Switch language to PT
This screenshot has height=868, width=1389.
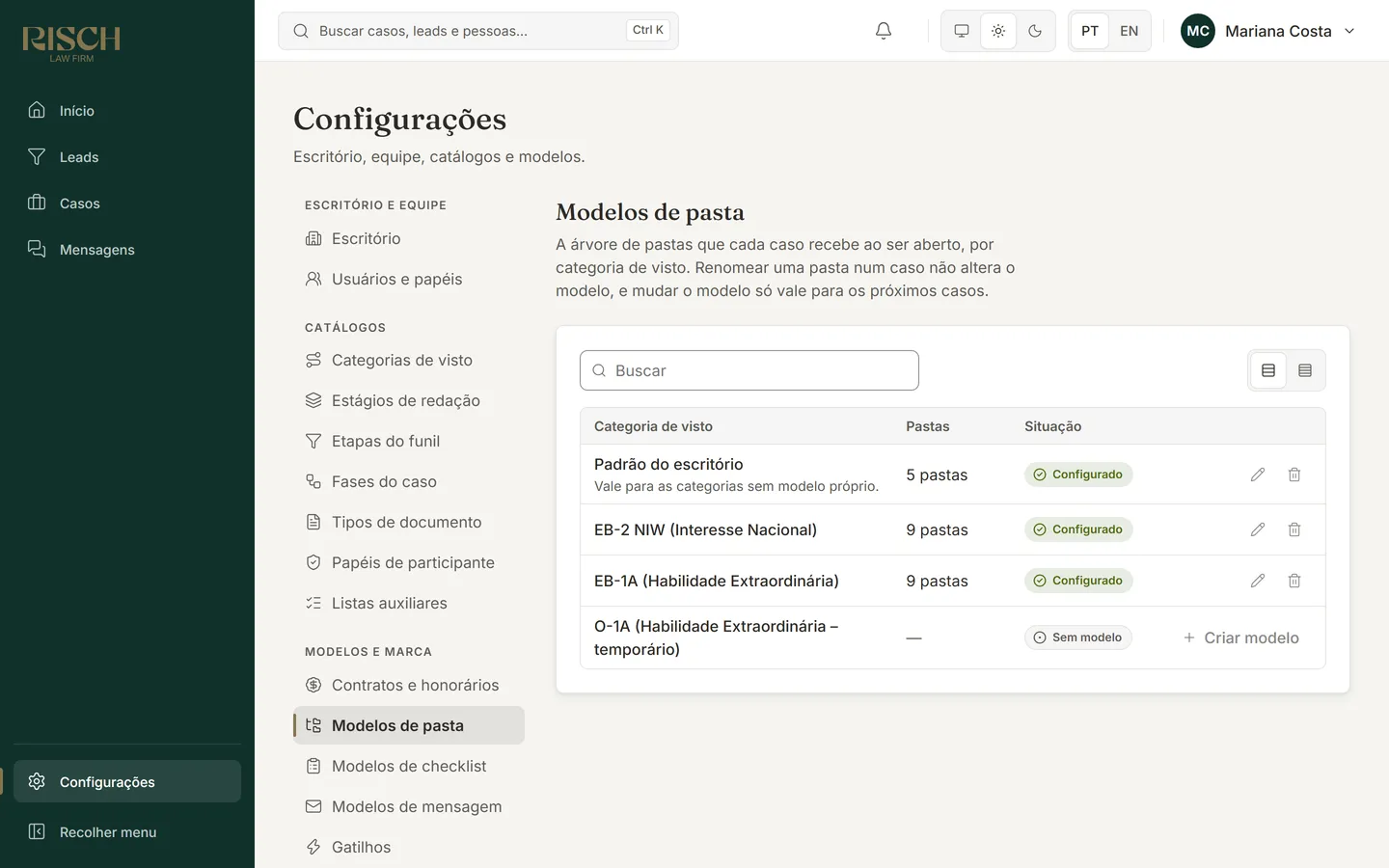point(1090,31)
